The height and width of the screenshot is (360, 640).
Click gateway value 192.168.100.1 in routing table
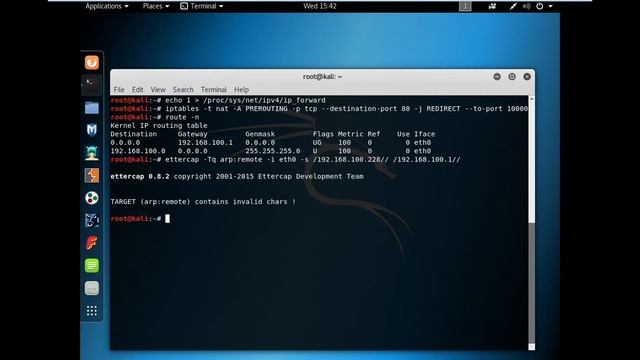click(205, 142)
